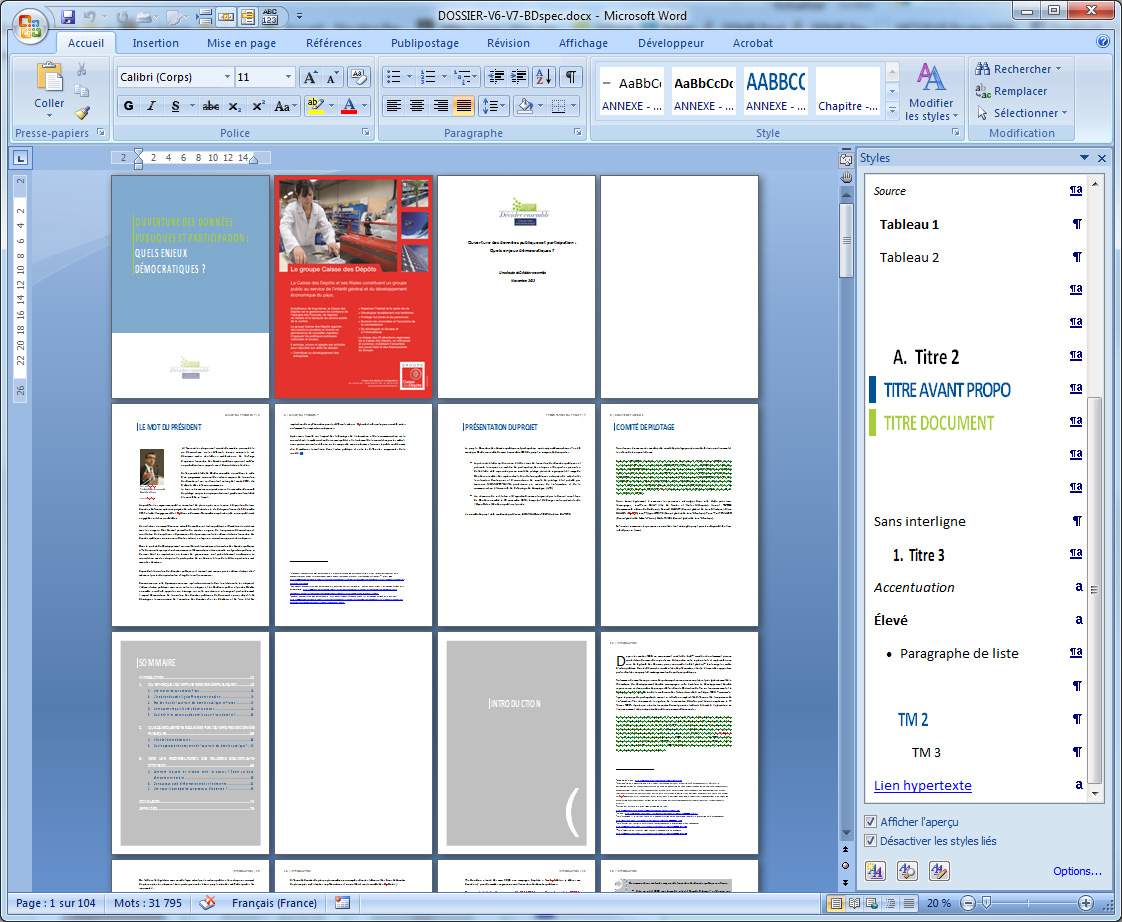This screenshot has width=1122, height=922.
Task: Toggle the show paragraph marks (¶) icon
Action: click(x=570, y=77)
